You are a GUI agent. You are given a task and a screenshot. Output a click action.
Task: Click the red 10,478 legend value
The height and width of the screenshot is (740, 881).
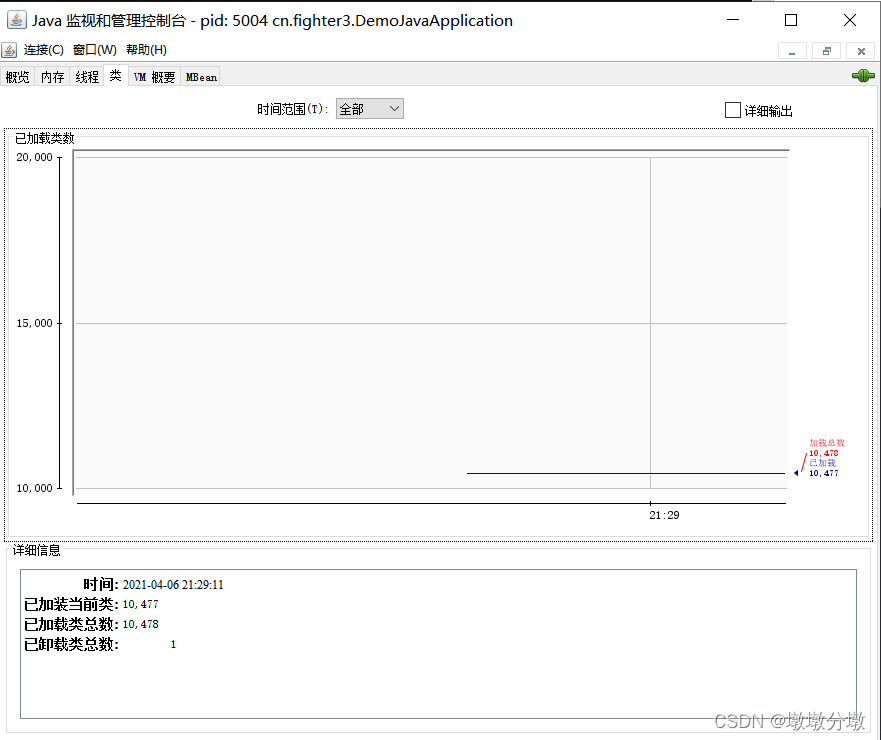click(x=823, y=453)
